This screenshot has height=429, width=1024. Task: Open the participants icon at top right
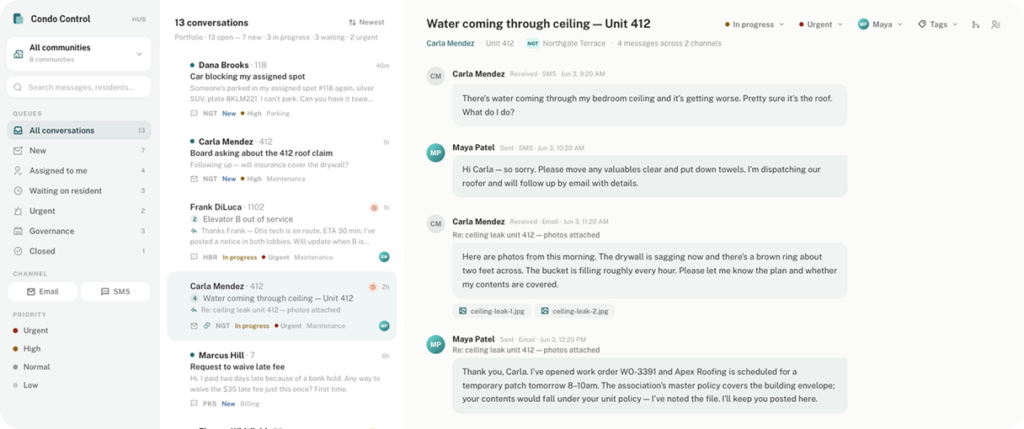click(x=995, y=24)
